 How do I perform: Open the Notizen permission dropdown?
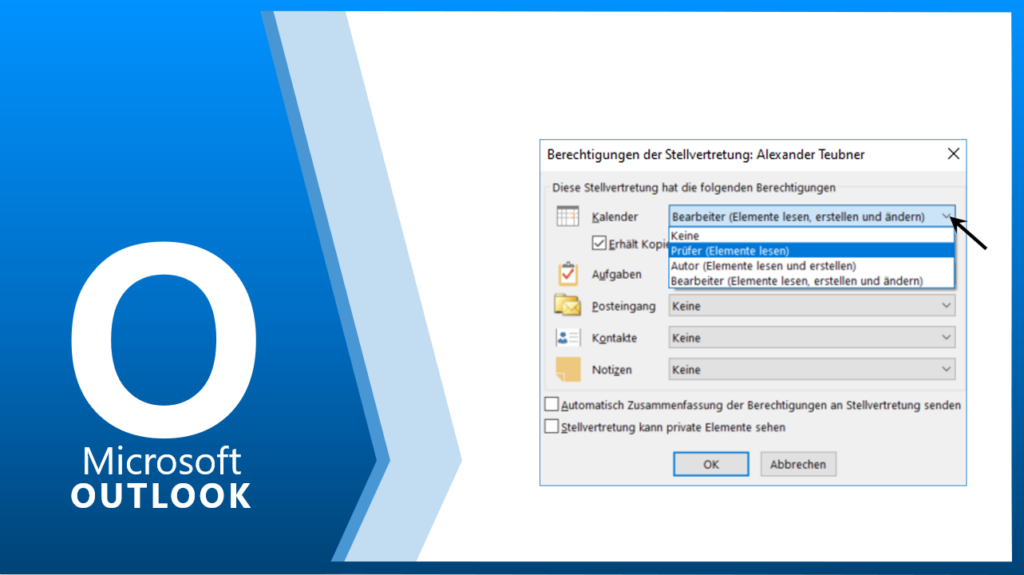[x=811, y=370]
